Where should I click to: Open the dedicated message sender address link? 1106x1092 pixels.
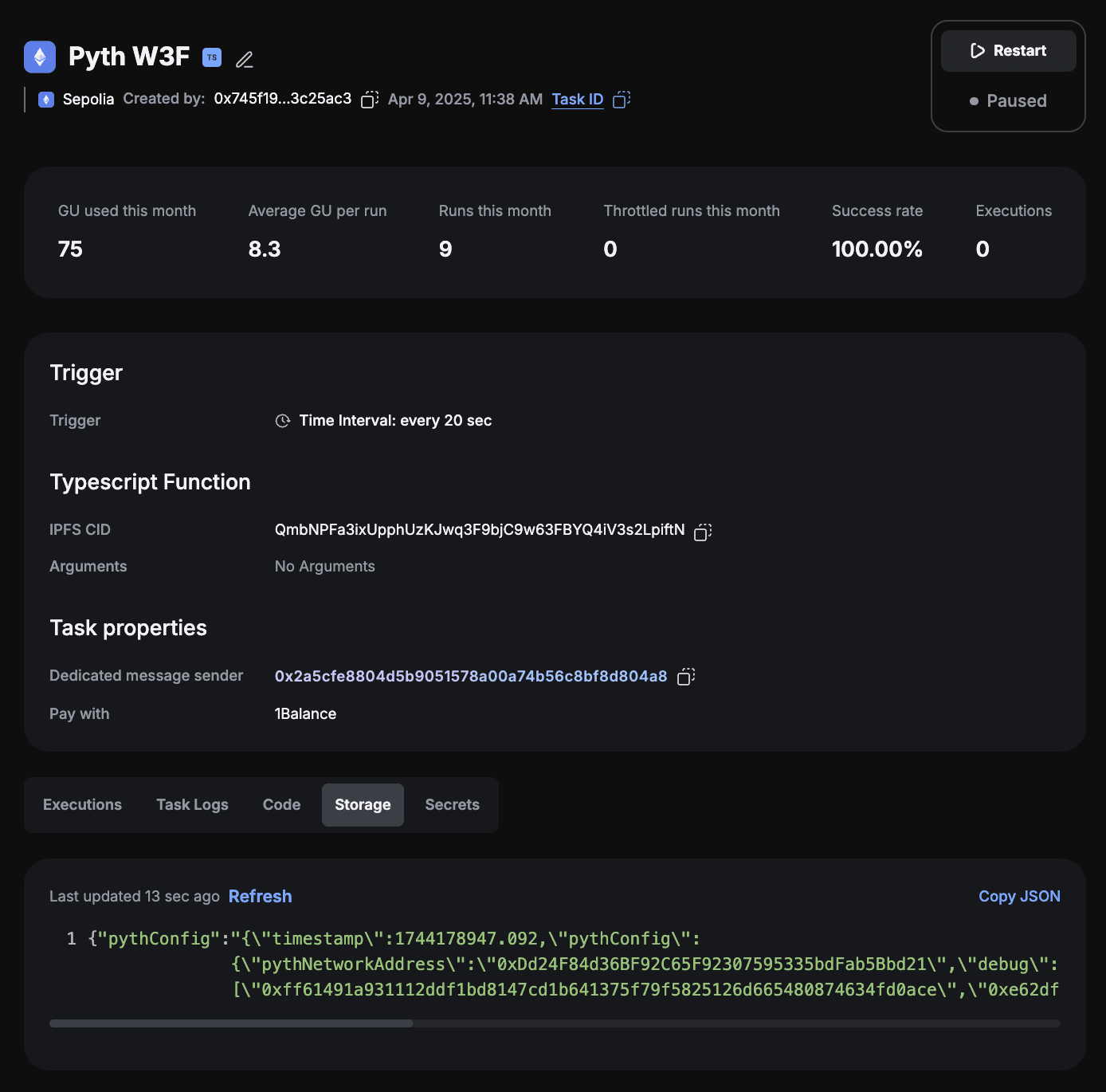pyautogui.click(x=470, y=677)
